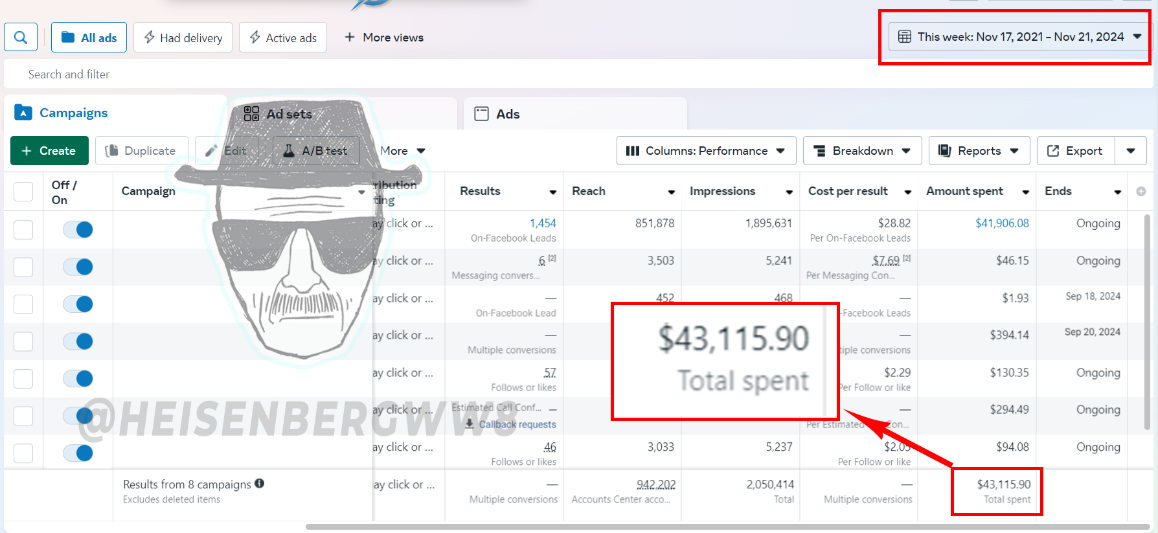The height and width of the screenshot is (533, 1158).
Task: Click the Export button
Action: [1076, 151]
